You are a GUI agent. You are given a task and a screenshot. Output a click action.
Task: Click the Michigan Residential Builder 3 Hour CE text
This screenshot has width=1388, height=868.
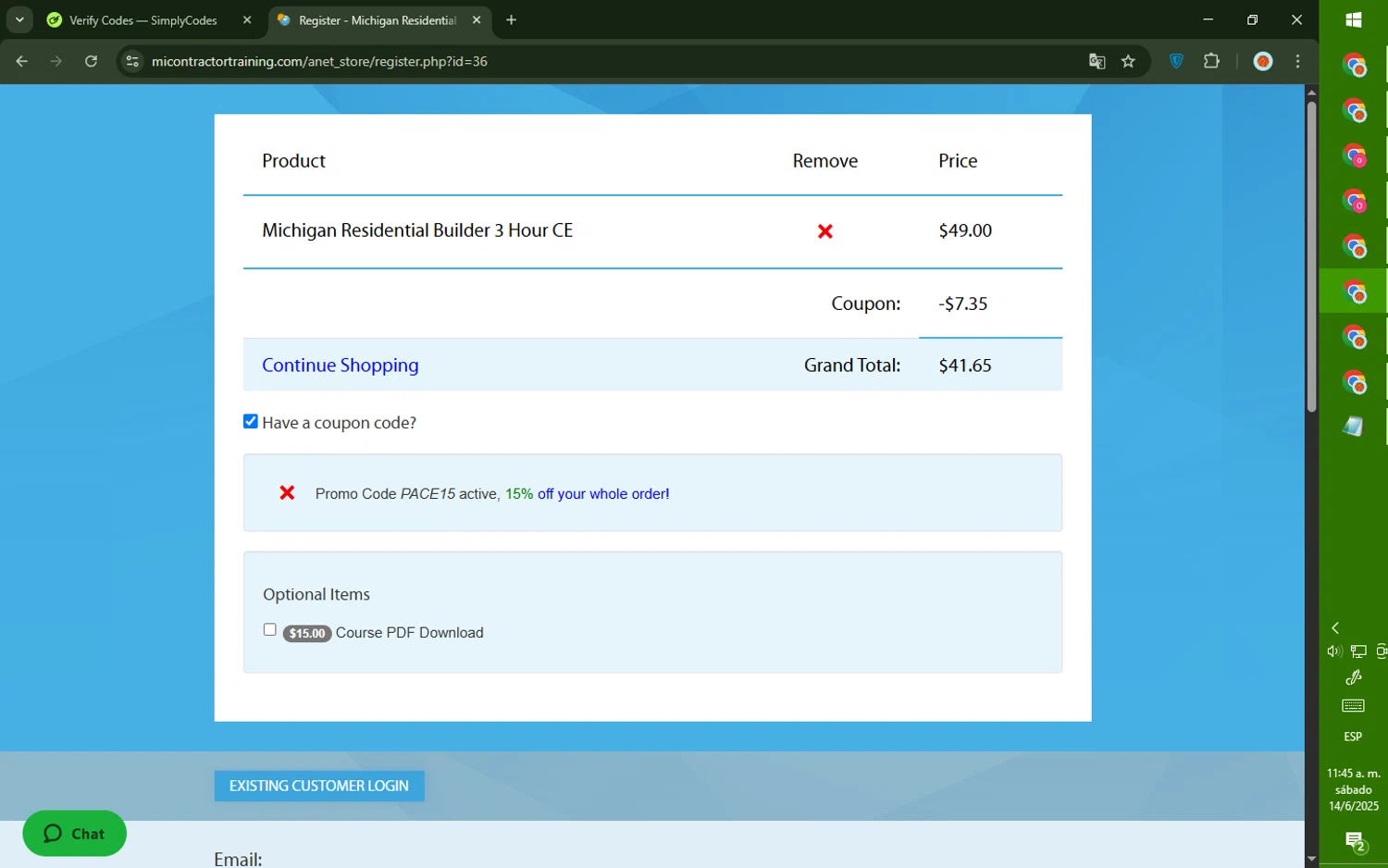[x=417, y=230]
